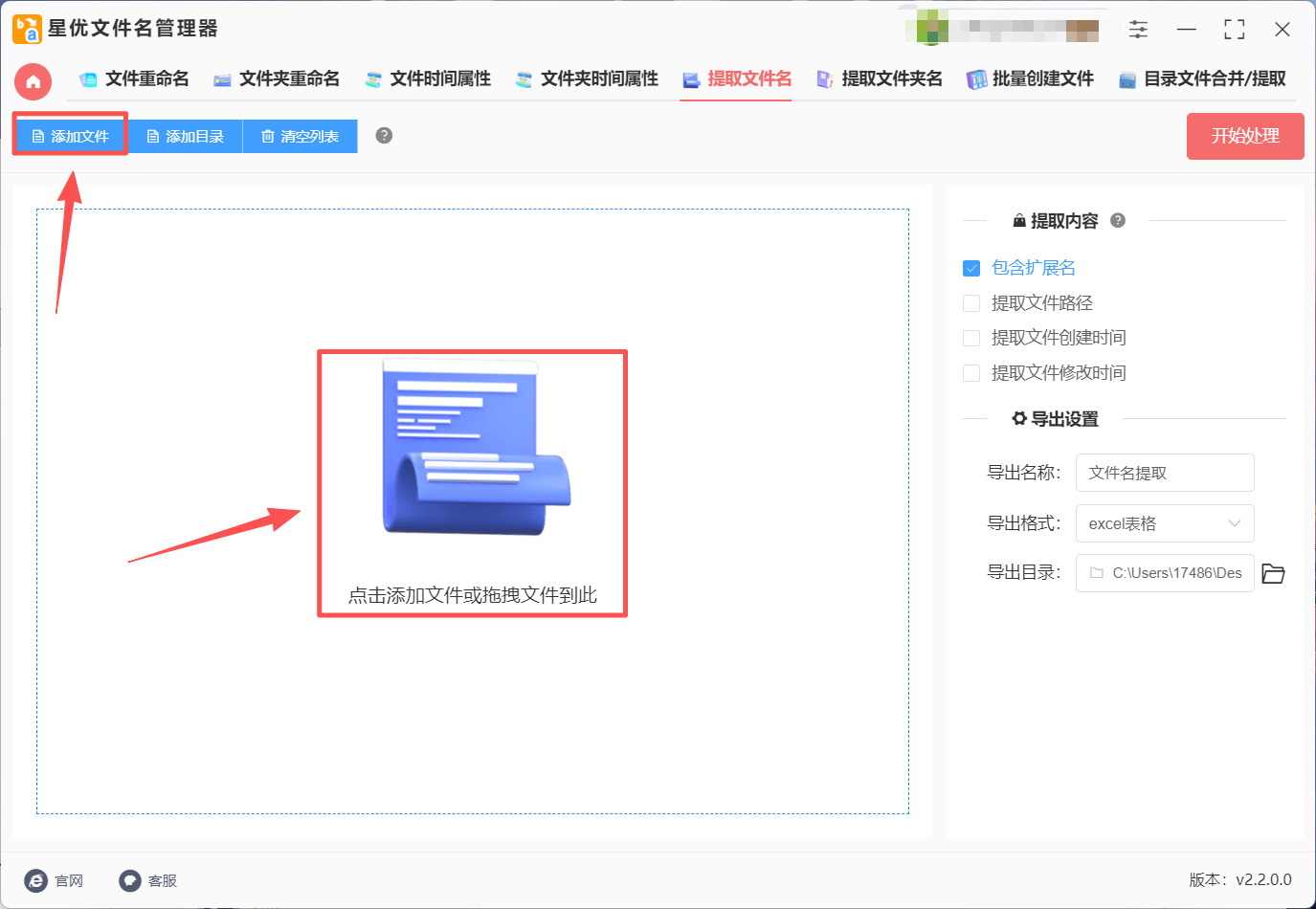Minimize the application window
1316x909 pixels.
[x=1187, y=29]
